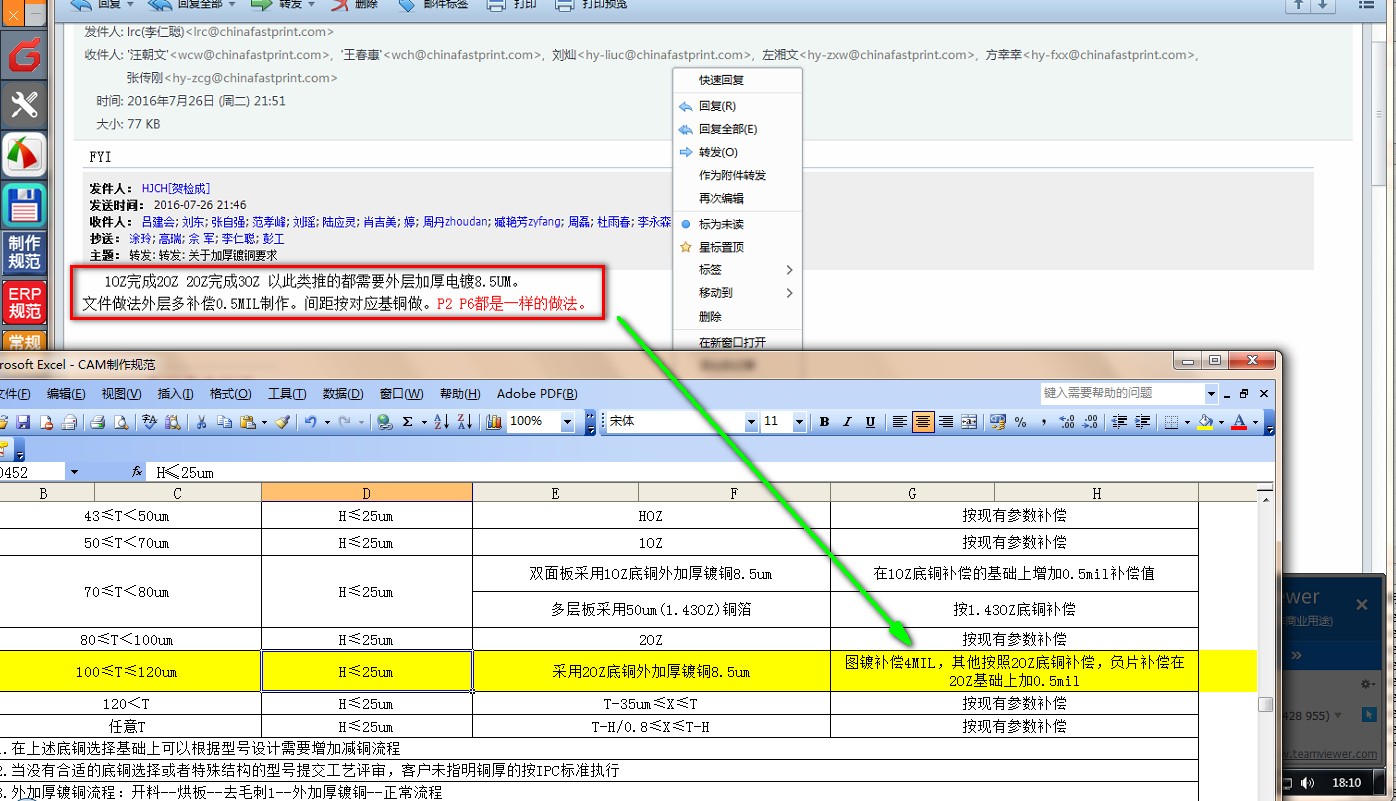1396x801 pixels.
Task: Open the 数据(D) menu in Excel
Action: coord(343,393)
